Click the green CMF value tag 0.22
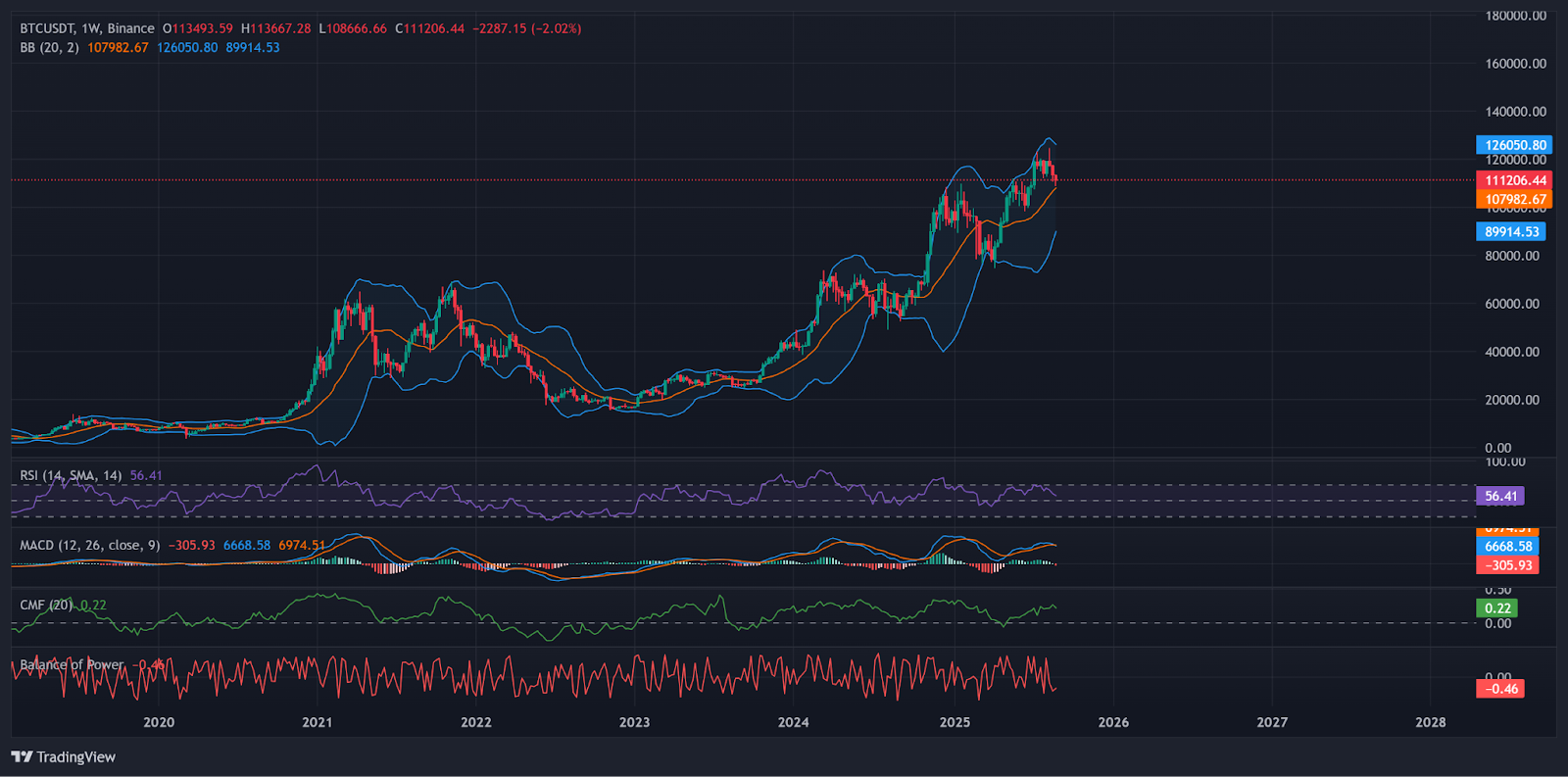 [1496, 607]
